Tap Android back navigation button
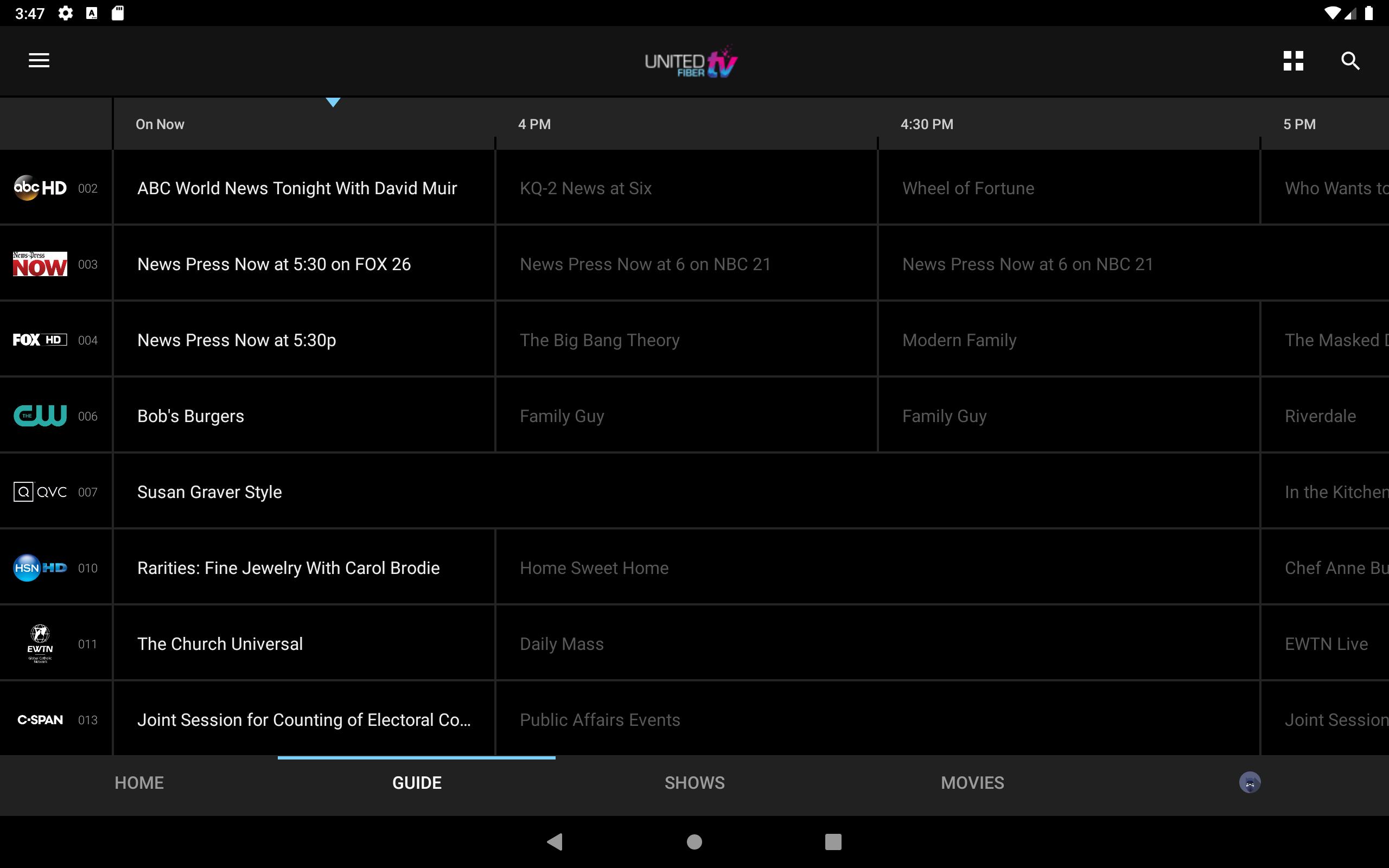The width and height of the screenshot is (1389, 868). [555, 841]
